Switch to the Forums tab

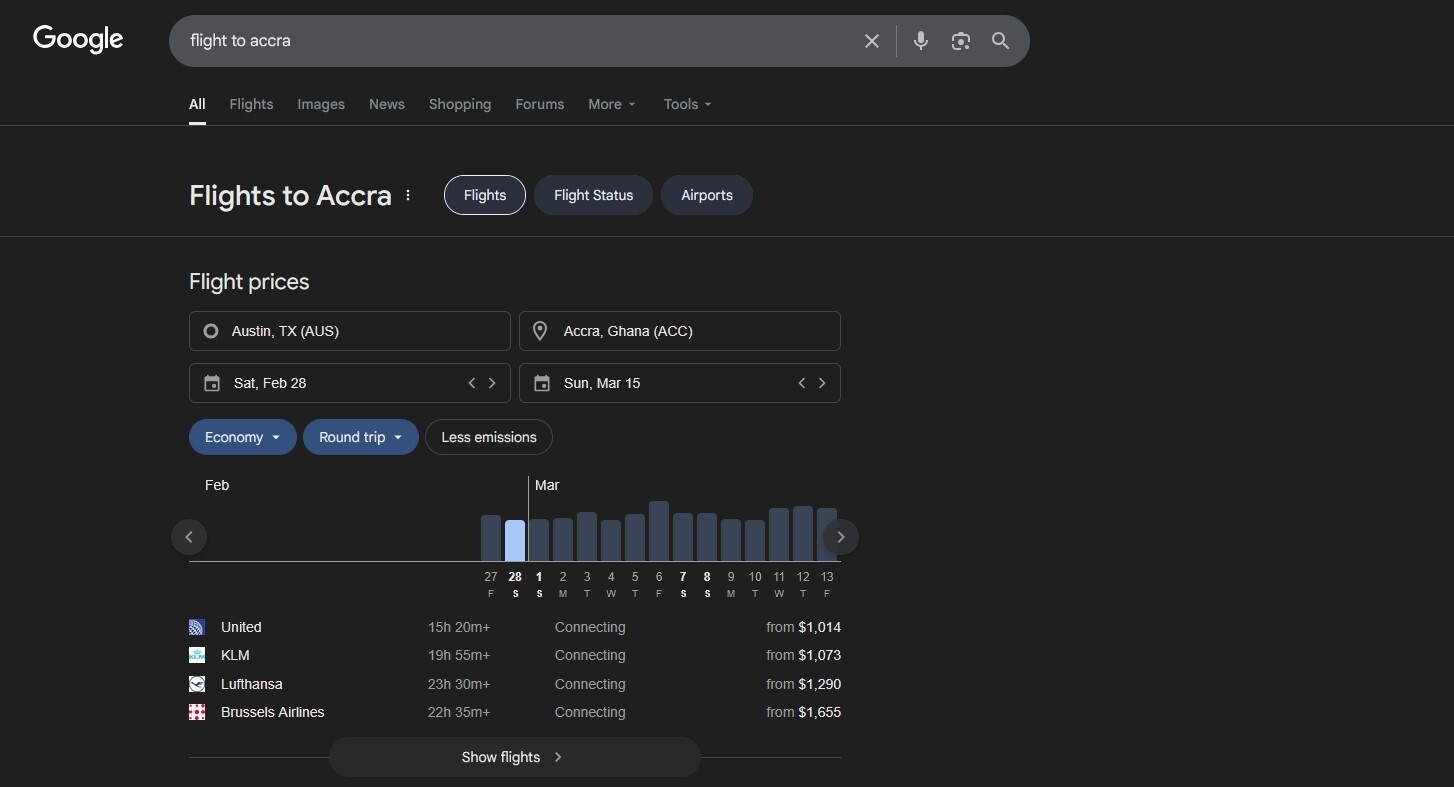tap(540, 104)
